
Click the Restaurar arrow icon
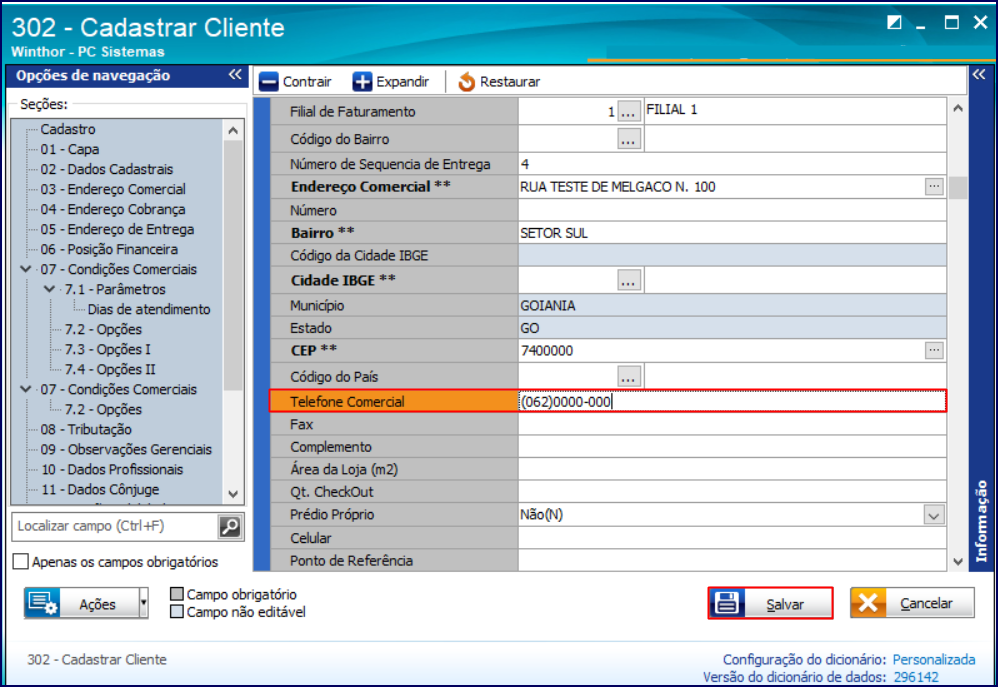point(467,81)
